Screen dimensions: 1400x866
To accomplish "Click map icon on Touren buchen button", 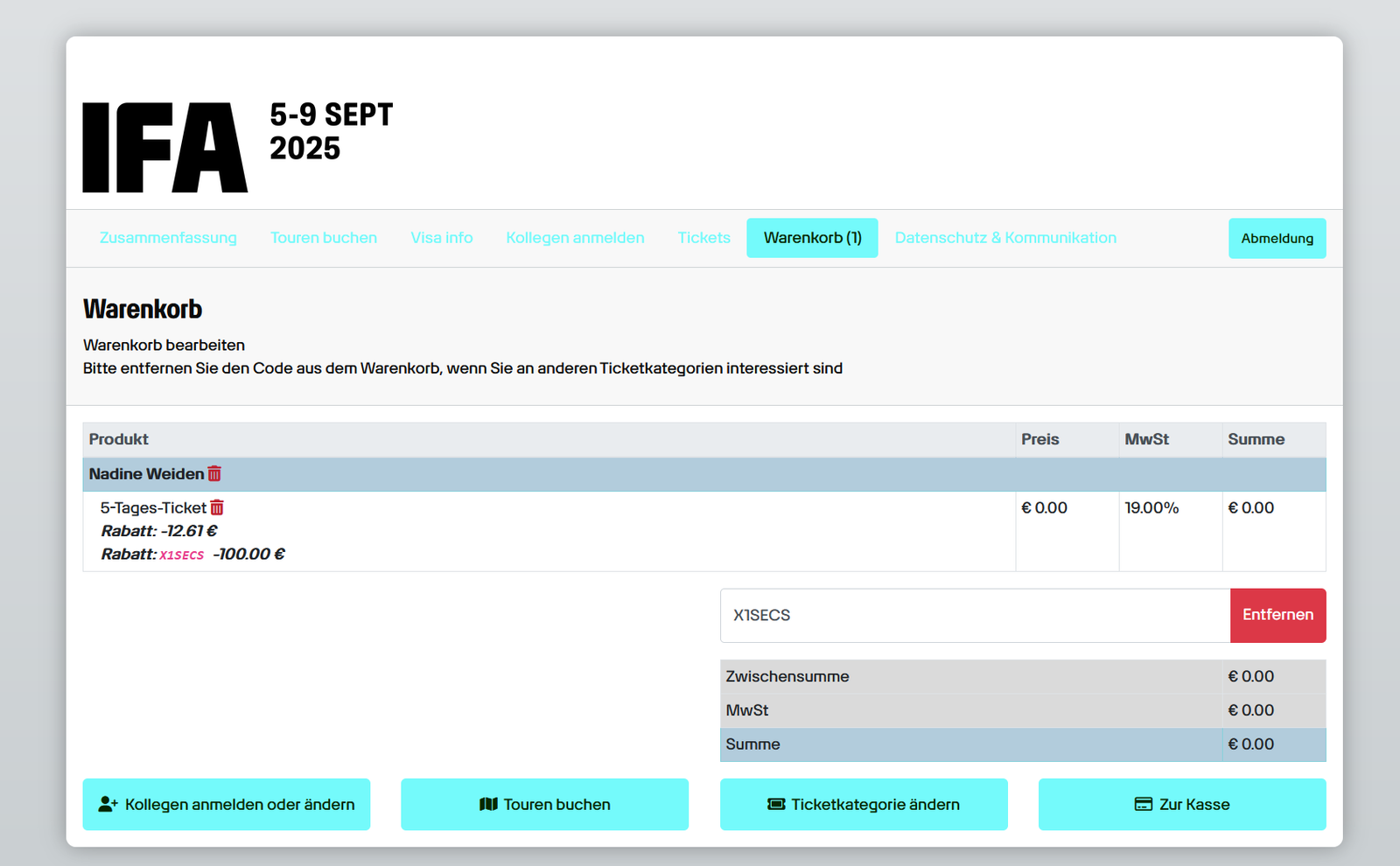I will point(488,804).
